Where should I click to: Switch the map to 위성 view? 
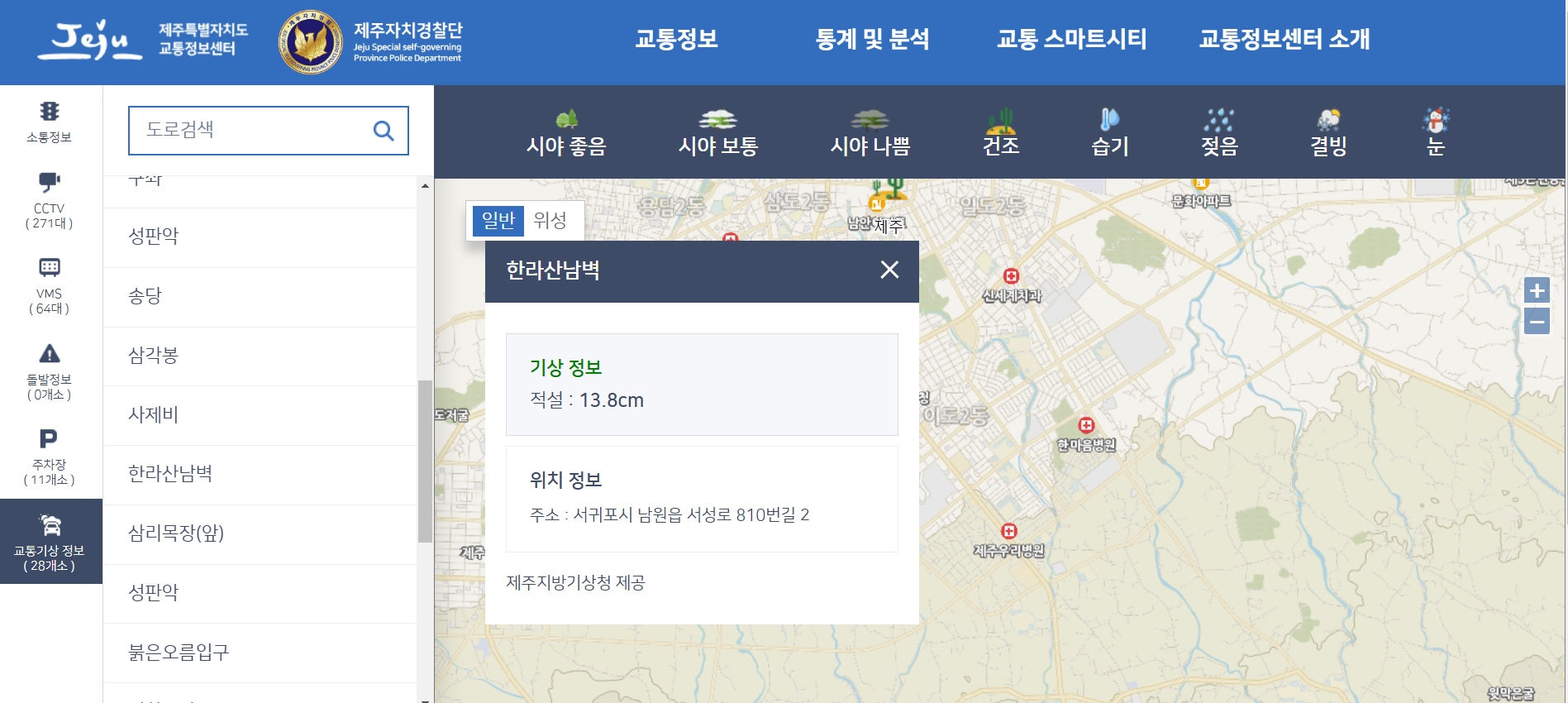550,221
